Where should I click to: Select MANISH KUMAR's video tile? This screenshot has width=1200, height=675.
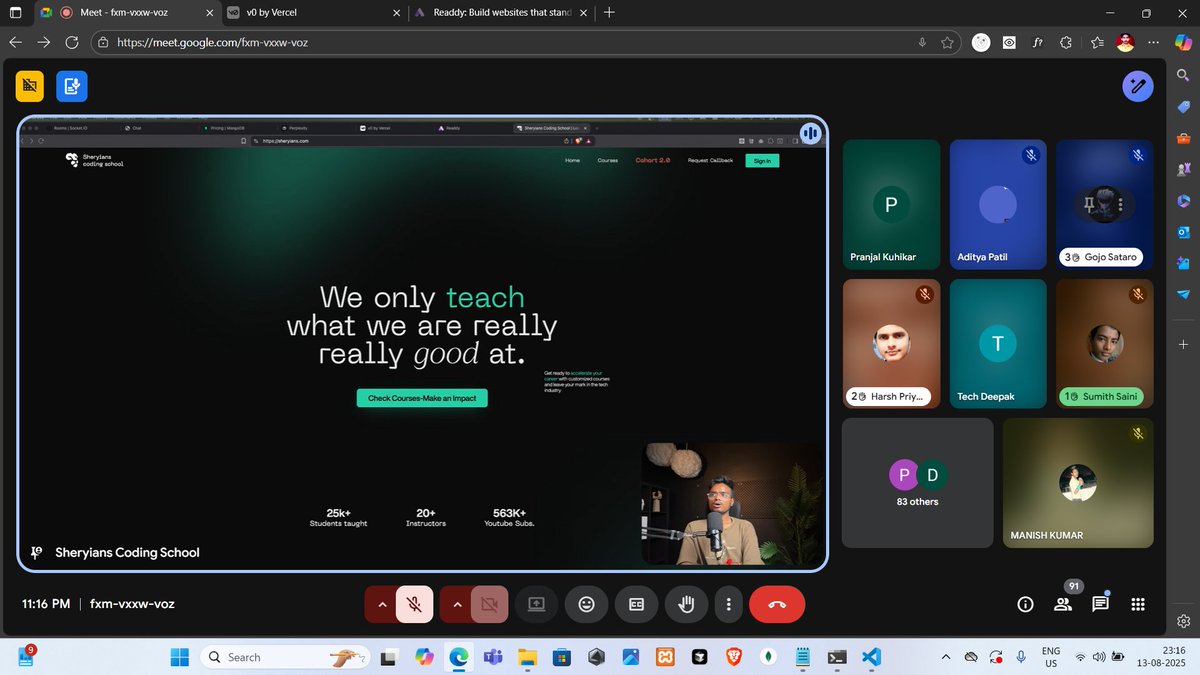[x=1078, y=483]
